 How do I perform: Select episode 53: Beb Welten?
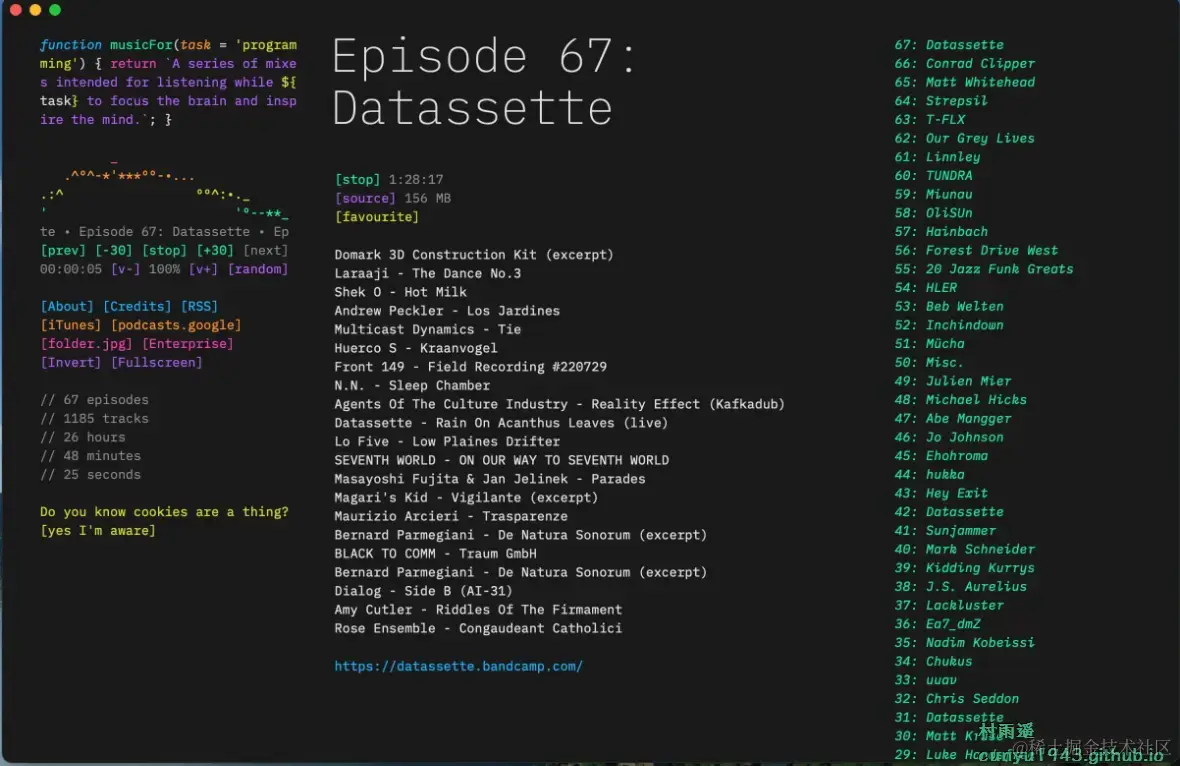coord(948,306)
